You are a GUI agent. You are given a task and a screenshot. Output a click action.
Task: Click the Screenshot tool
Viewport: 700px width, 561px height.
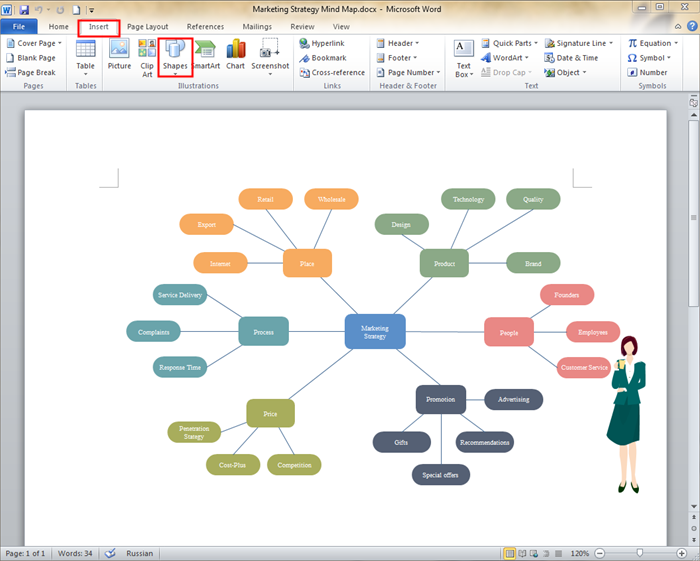pyautogui.click(x=270, y=55)
